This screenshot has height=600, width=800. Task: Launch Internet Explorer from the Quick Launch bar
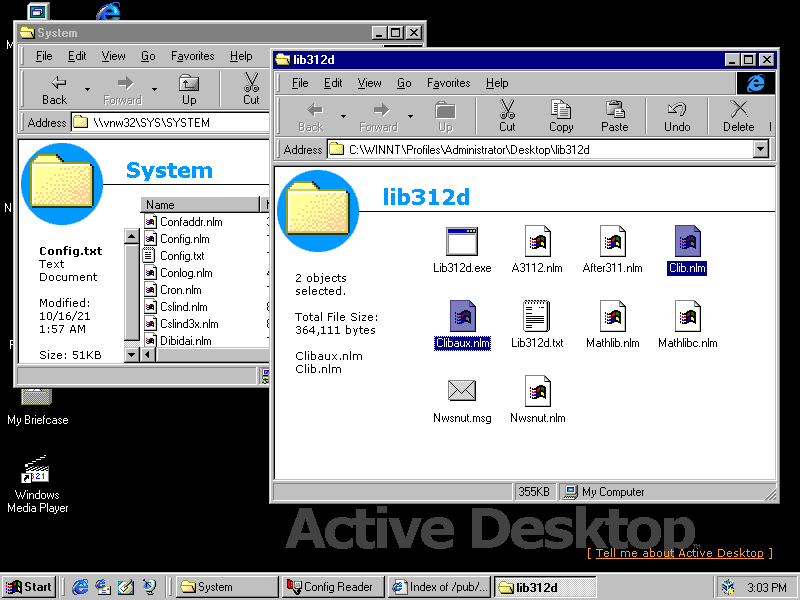[80, 587]
